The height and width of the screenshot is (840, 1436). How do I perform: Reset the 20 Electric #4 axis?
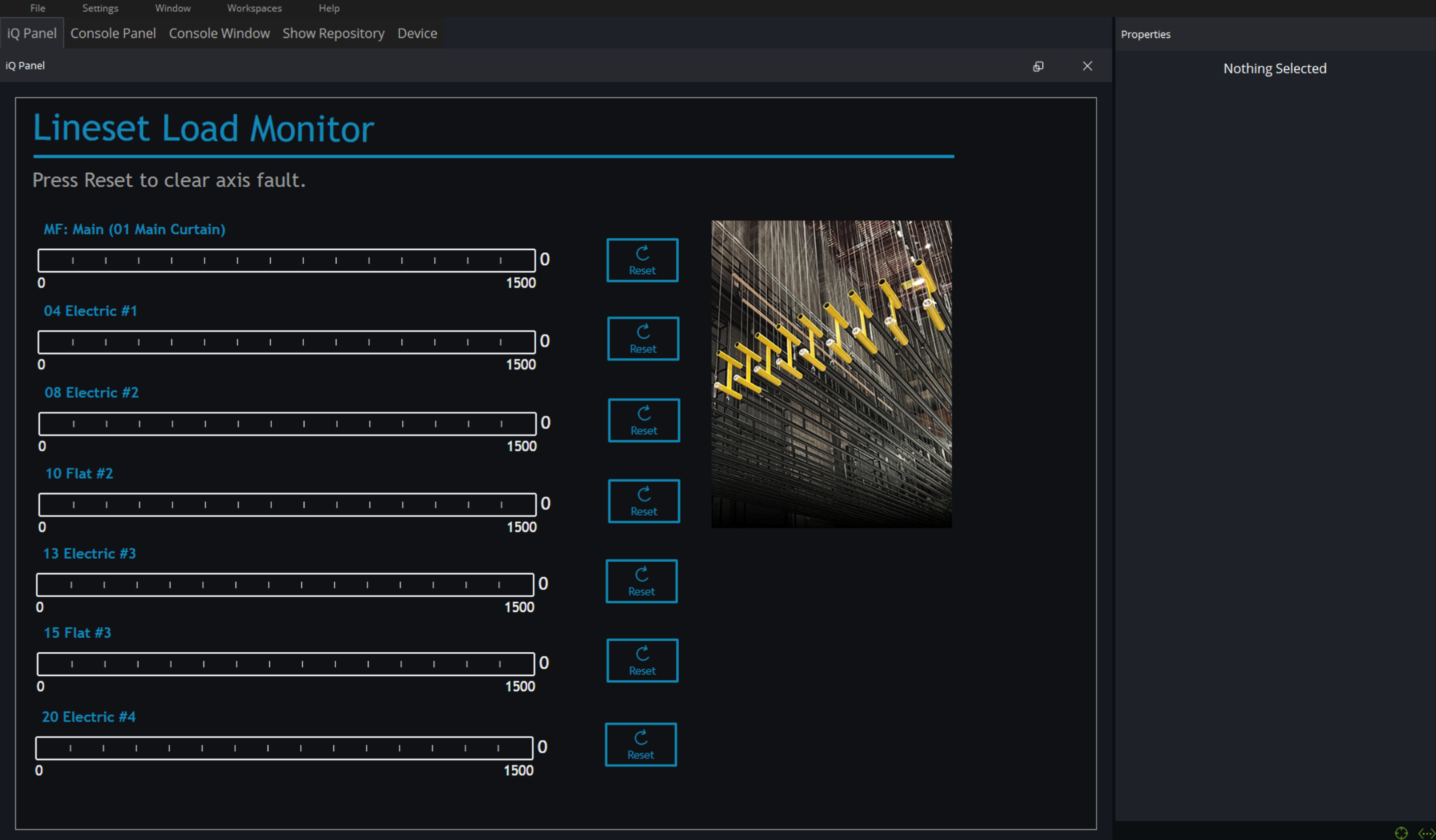641,745
